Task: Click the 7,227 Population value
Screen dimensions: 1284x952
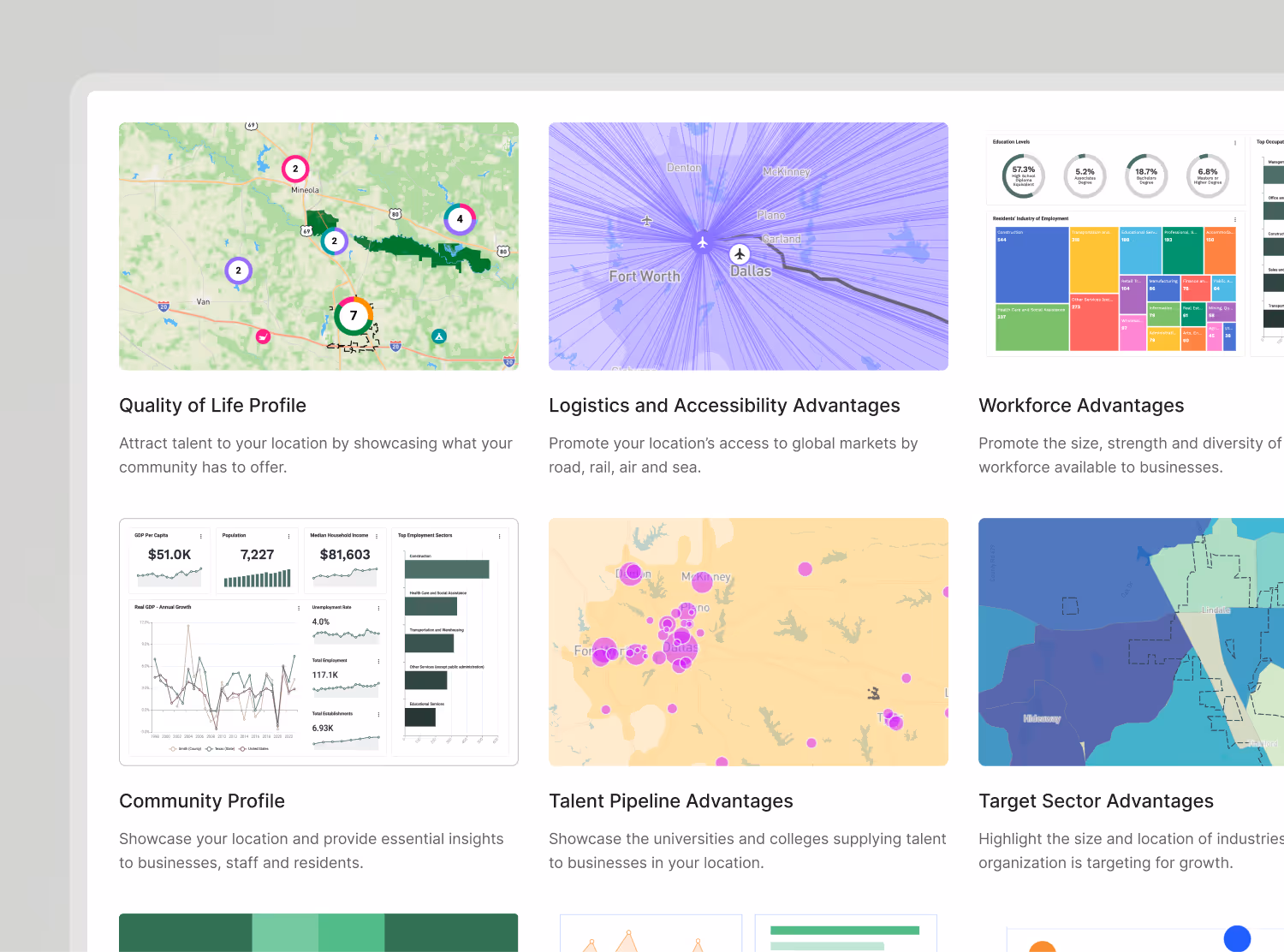Action: (x=257, y=555)
